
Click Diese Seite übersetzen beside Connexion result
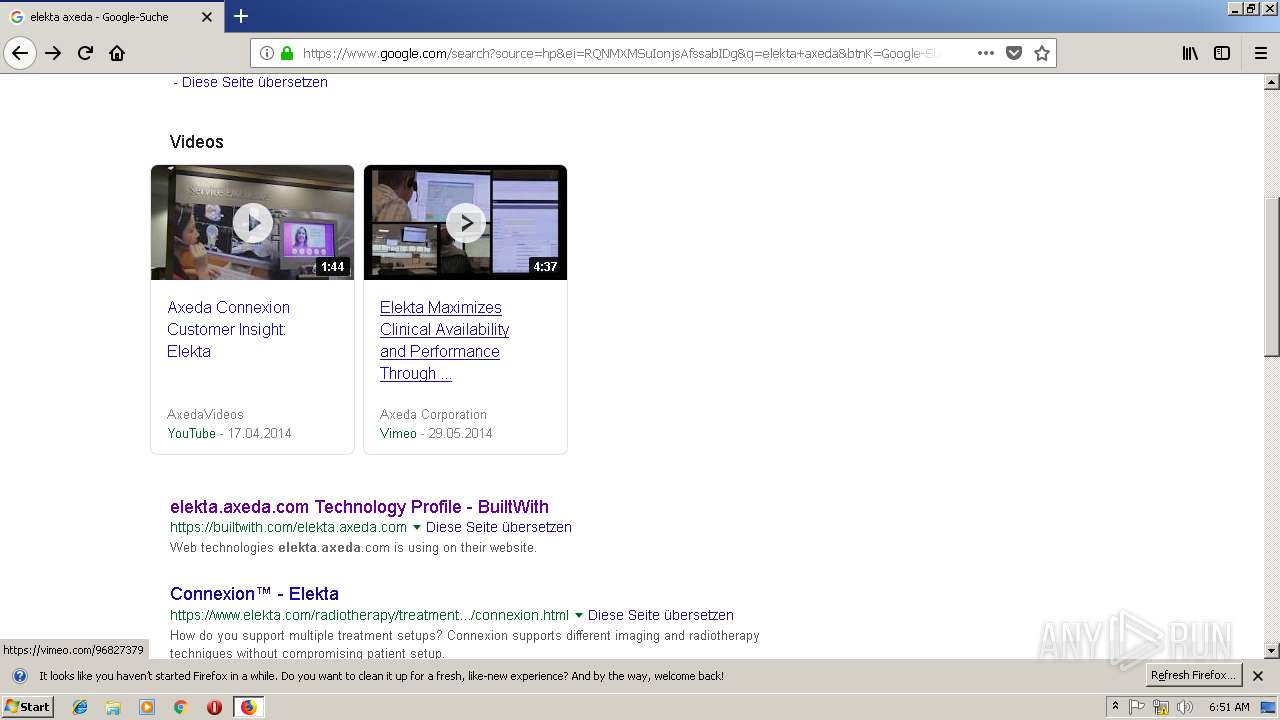661,615
